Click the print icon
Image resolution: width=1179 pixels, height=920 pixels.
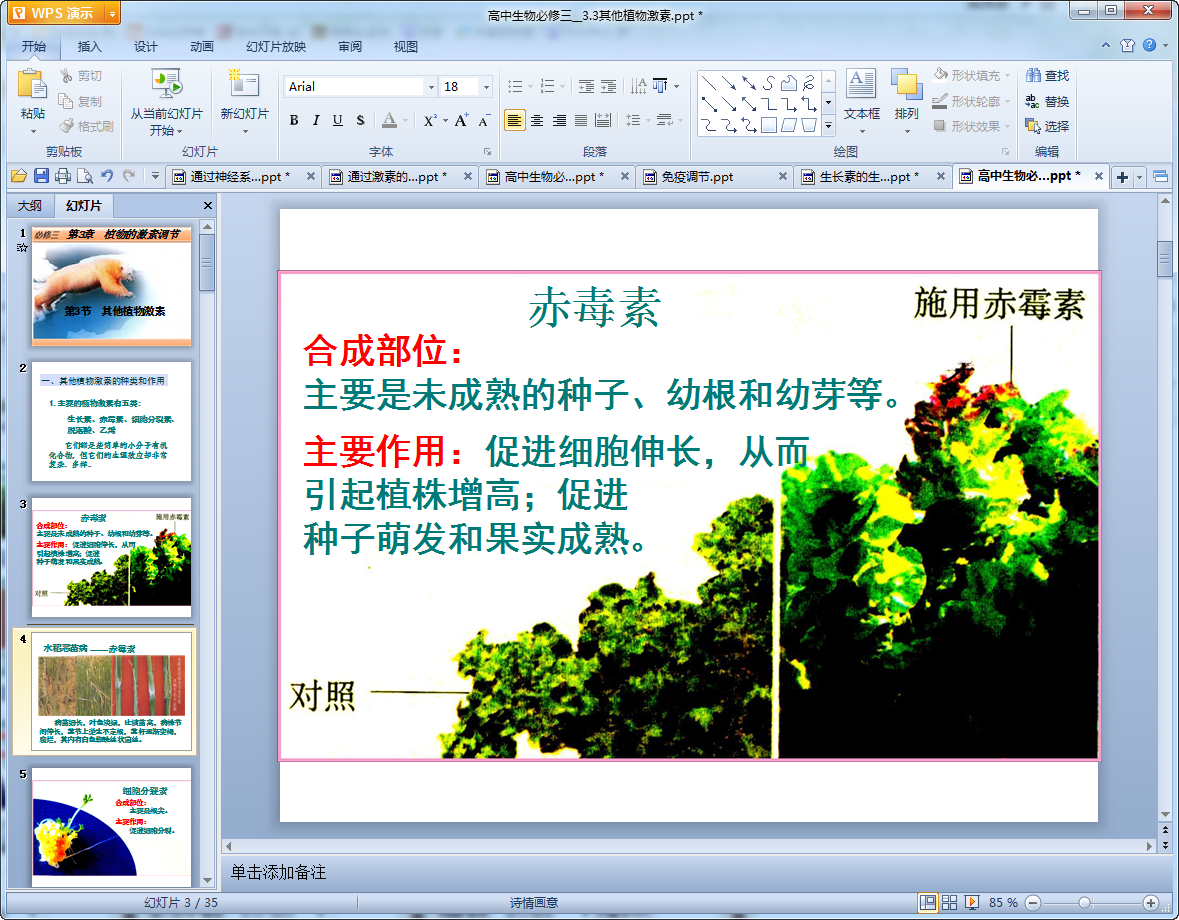pos(63,176)
